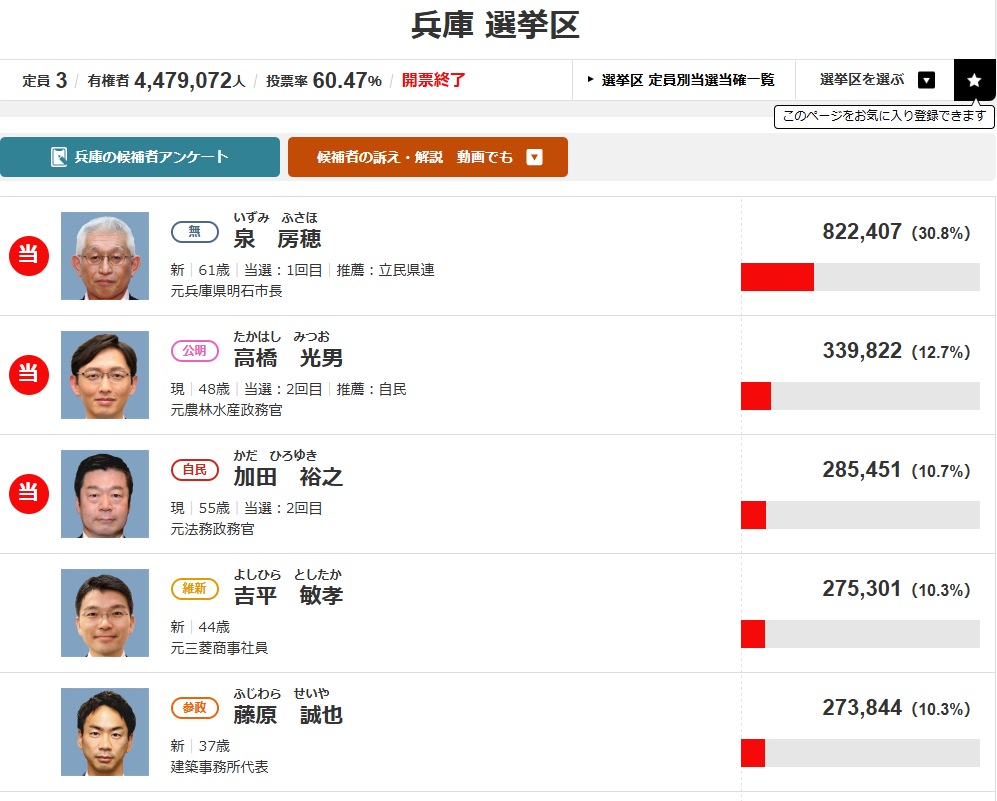The image size is (997, 801).
Task: Open 兵庫の候補者アンケート button
Action: pyautogui.click(x=140, y=157)
